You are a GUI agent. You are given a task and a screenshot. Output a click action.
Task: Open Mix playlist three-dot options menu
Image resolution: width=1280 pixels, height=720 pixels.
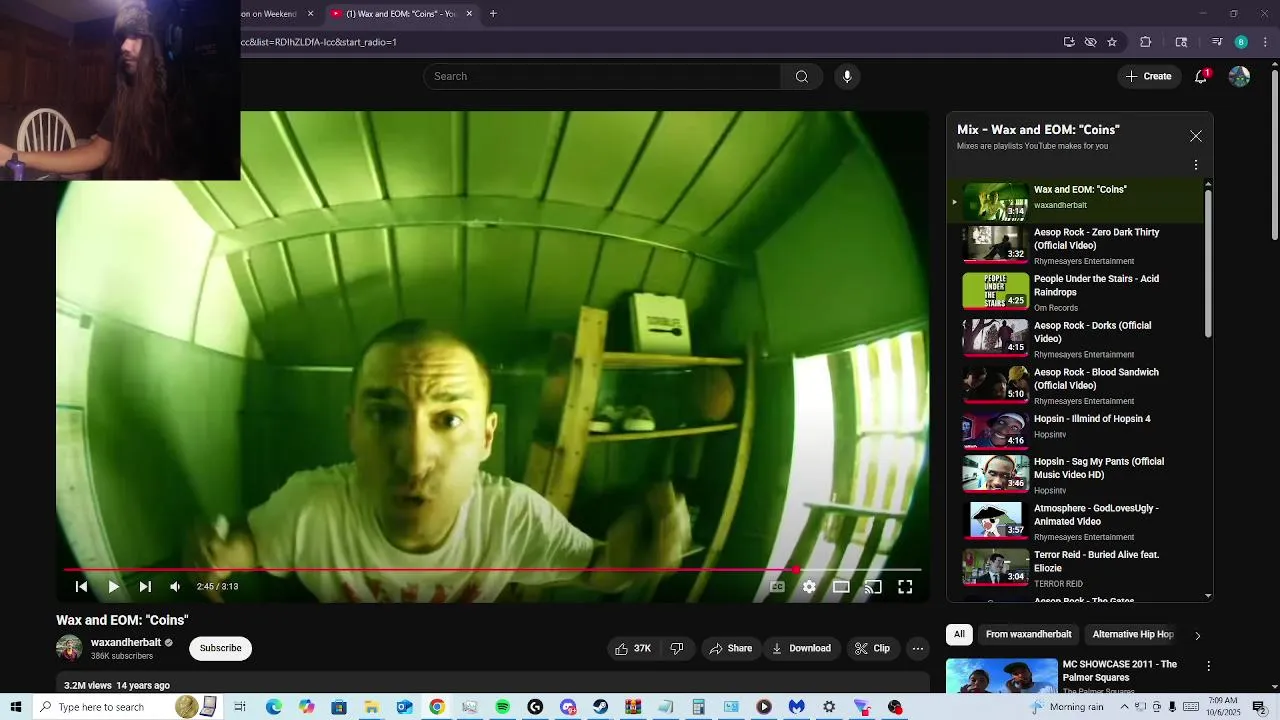(1196, 165)
